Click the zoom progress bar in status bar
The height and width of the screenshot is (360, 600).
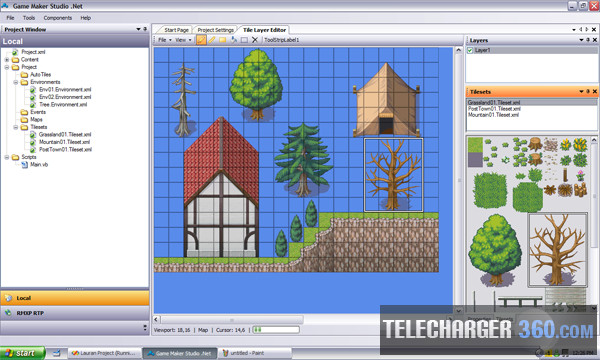pos(276,330)
